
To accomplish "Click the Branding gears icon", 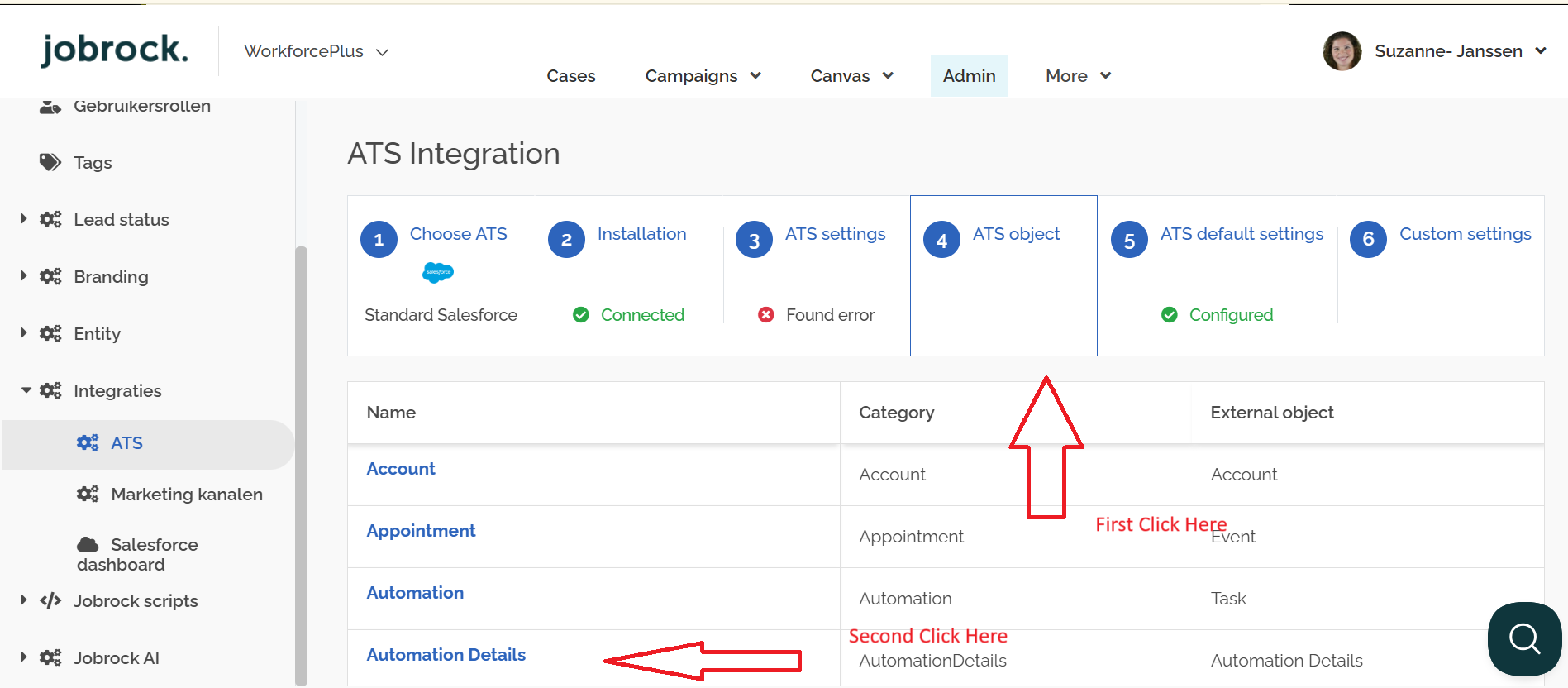I will tap(50, 276).
